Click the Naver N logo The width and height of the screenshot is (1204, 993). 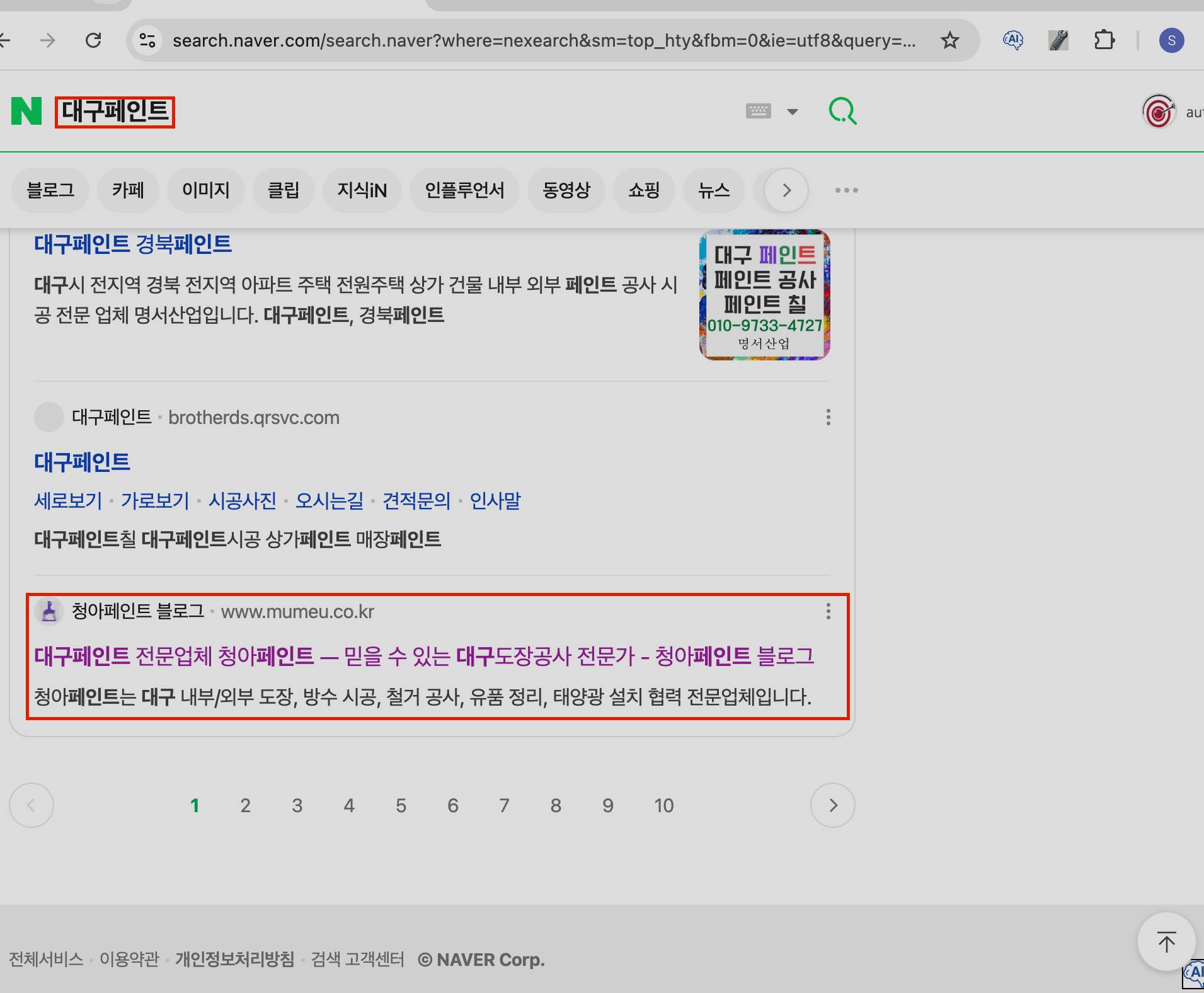26,112
